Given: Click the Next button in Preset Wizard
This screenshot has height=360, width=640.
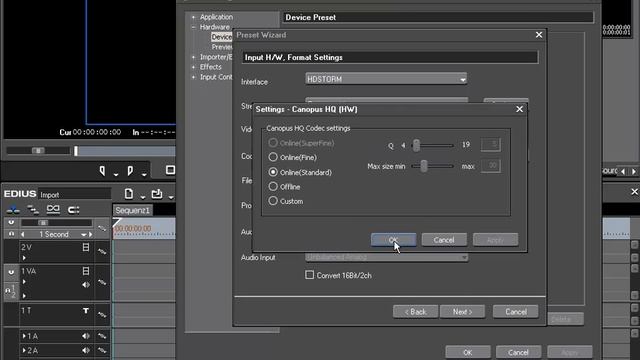Looking at the screenshot, I should tap(462, 311).
